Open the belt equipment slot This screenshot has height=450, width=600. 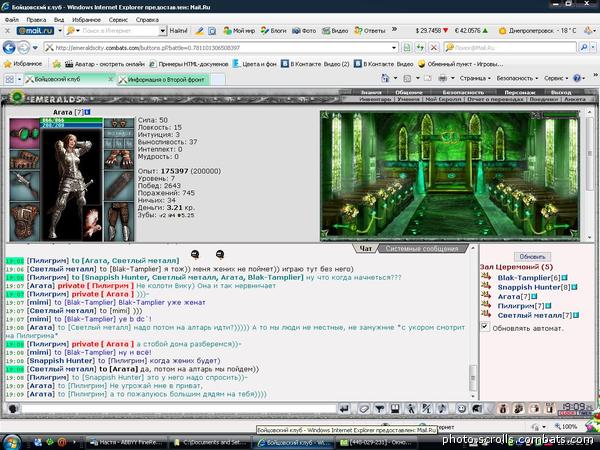(119, 186)
